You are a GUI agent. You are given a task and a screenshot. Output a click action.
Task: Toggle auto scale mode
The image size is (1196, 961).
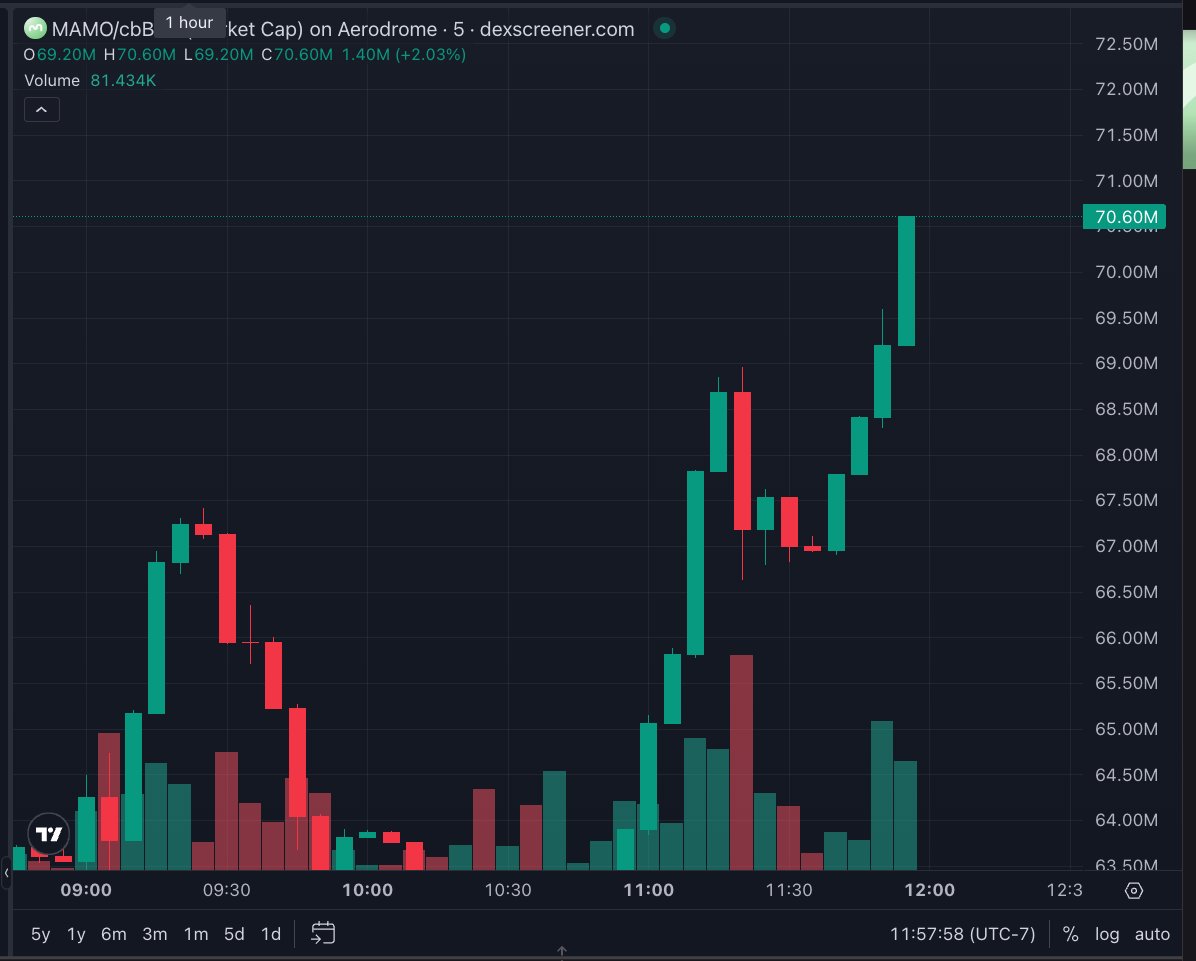click(x=1152, y=934)
